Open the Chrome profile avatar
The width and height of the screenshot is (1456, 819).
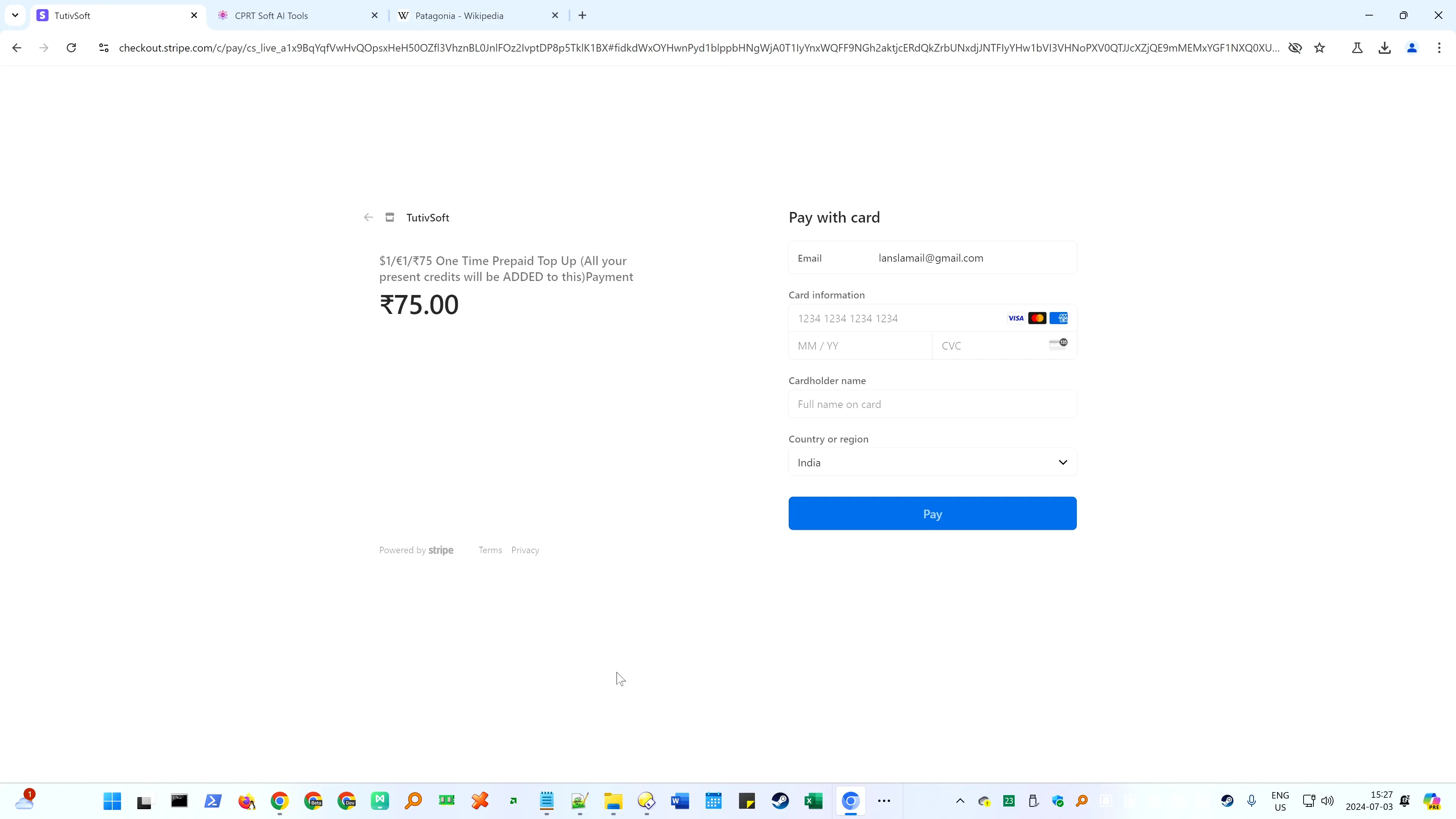click(1412, 48)
